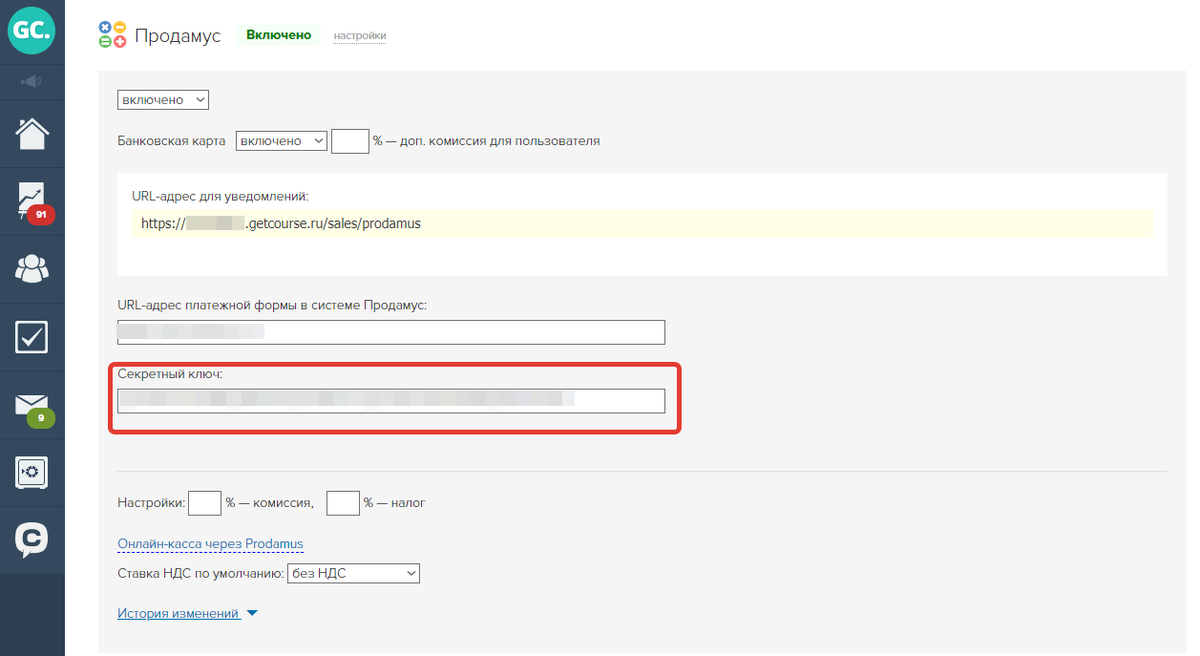Click the Секретный ключ input field

391,401
